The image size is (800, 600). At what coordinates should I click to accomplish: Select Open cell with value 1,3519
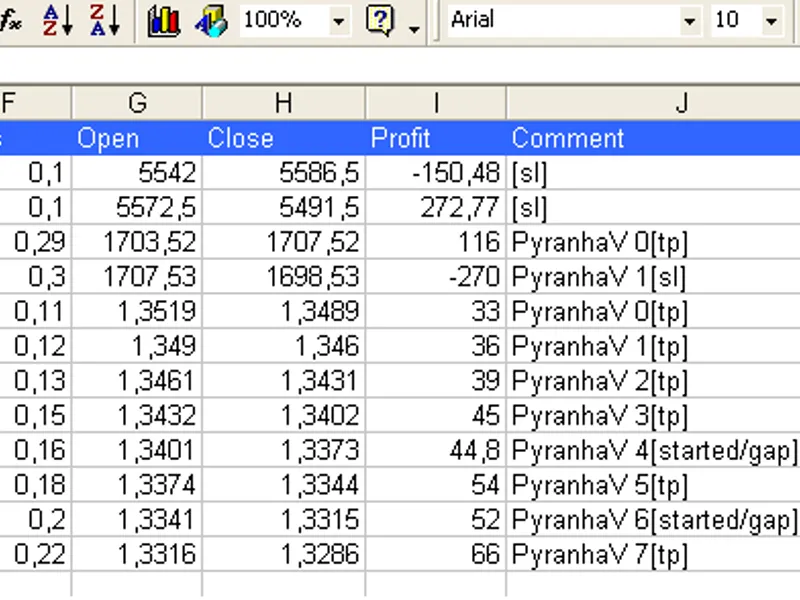137,312
